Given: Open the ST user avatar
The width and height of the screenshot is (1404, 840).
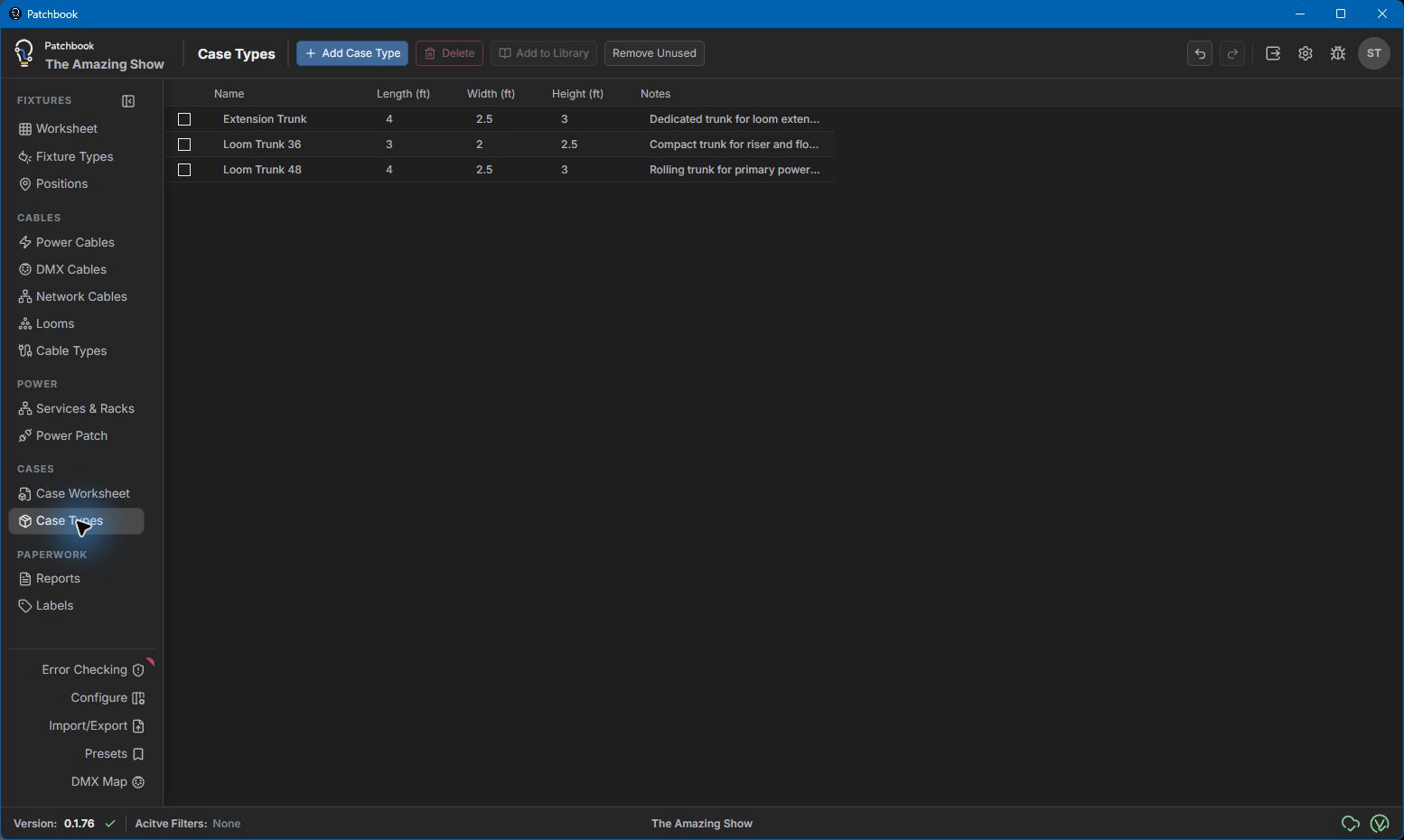Looking at the screenshot, I should pyautogui.click(x=1374, y=53).
